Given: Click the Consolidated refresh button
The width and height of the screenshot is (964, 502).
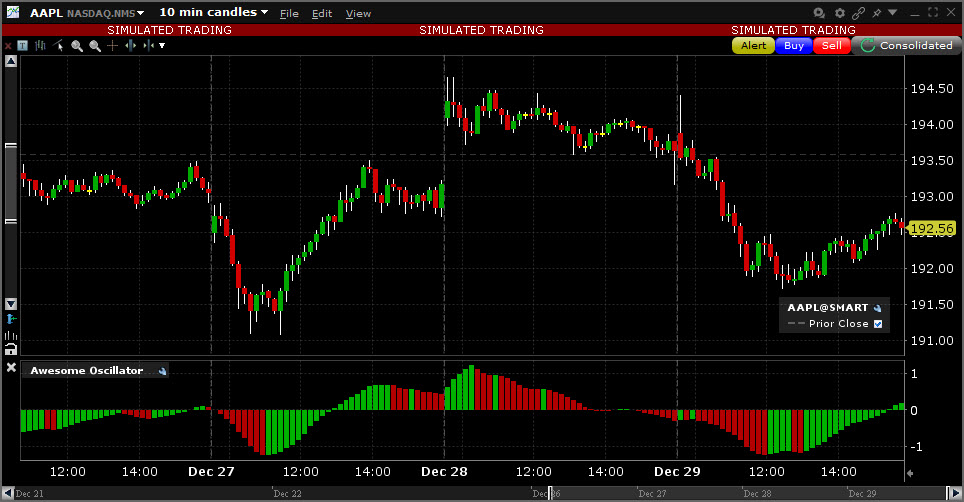Looking at the screenshot, I should pos(907,45).
